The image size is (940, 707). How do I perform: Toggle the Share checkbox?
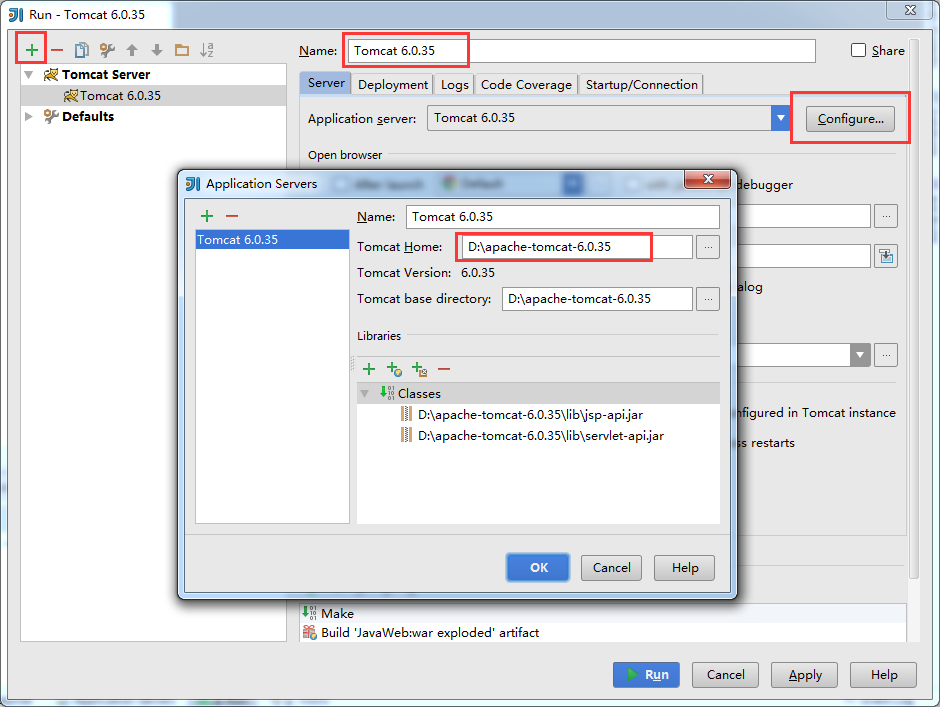click(858, 50)
